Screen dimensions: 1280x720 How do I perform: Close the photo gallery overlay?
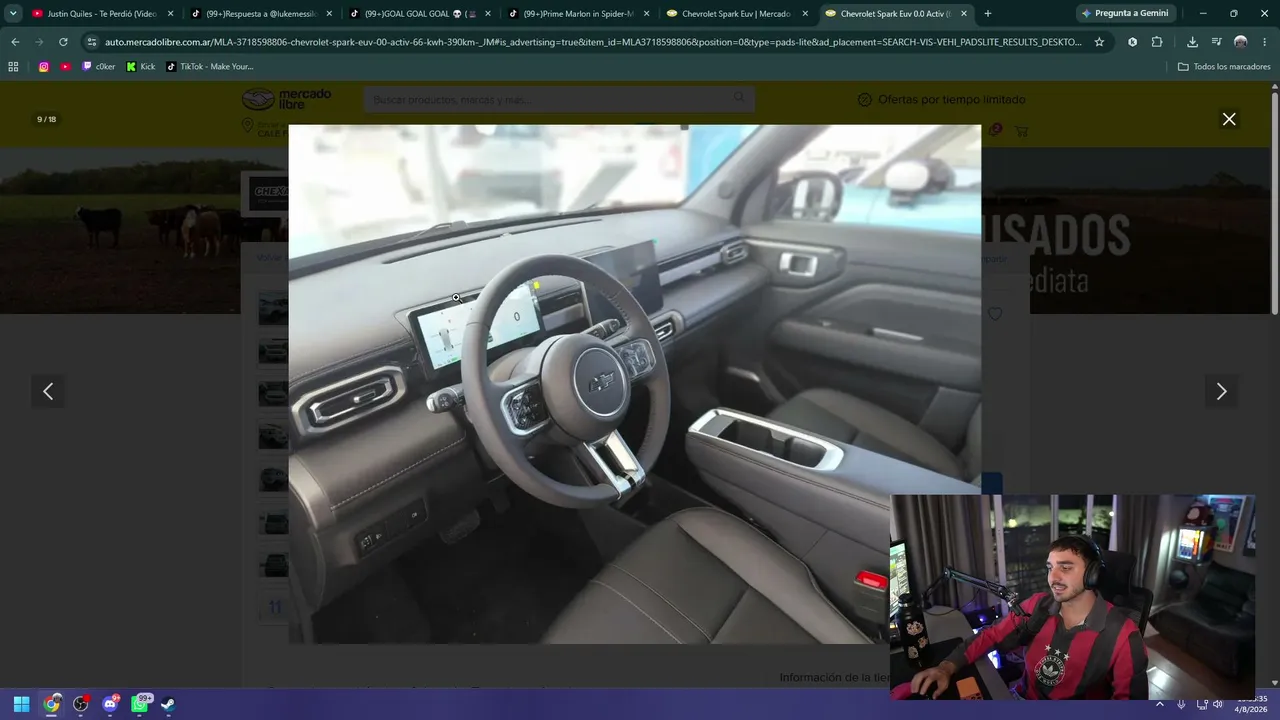1229,119
